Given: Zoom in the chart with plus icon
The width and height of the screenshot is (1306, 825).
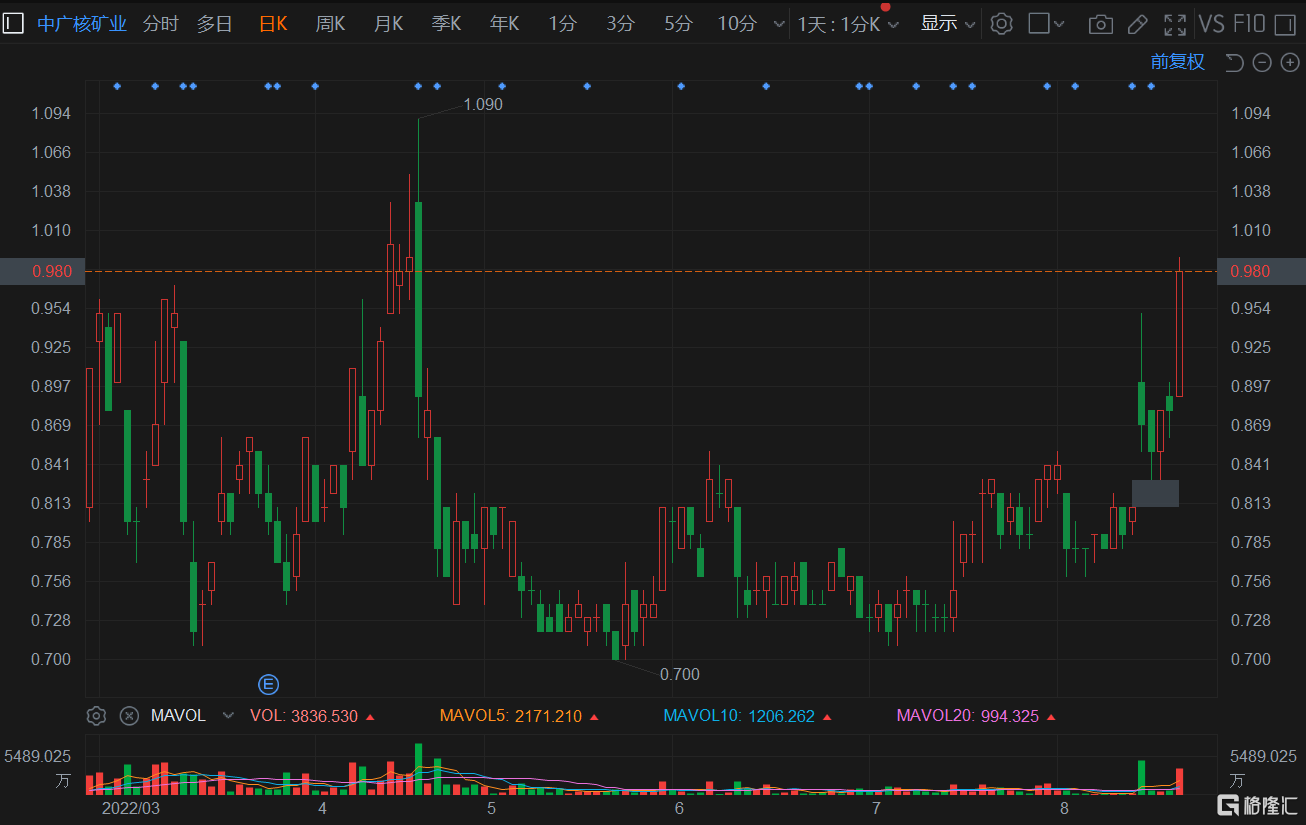Looking at the screenshot, I should click(x=1289, y=62).
